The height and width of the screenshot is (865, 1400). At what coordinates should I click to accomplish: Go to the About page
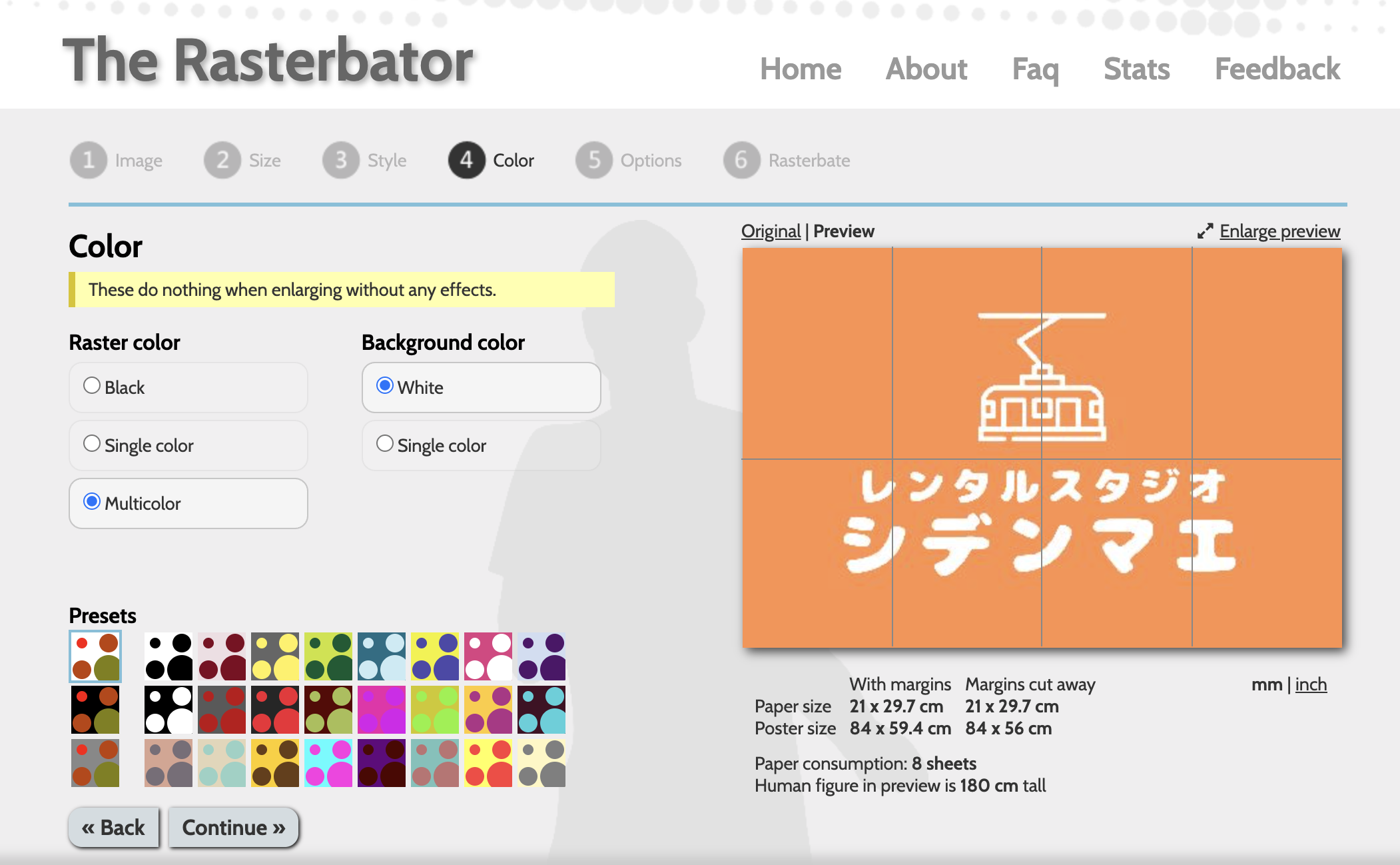[926, 69]
